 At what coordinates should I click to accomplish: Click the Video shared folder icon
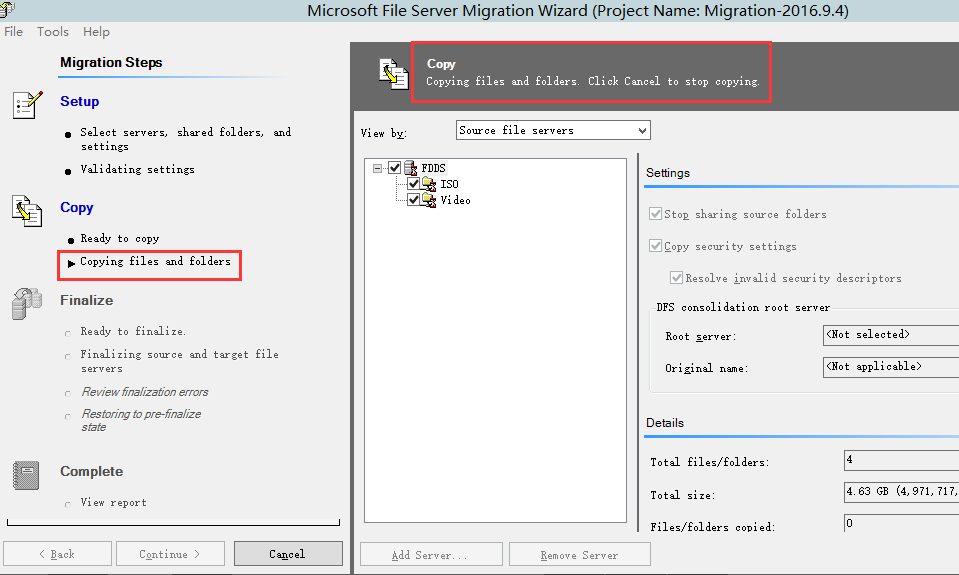coord(429,200)
